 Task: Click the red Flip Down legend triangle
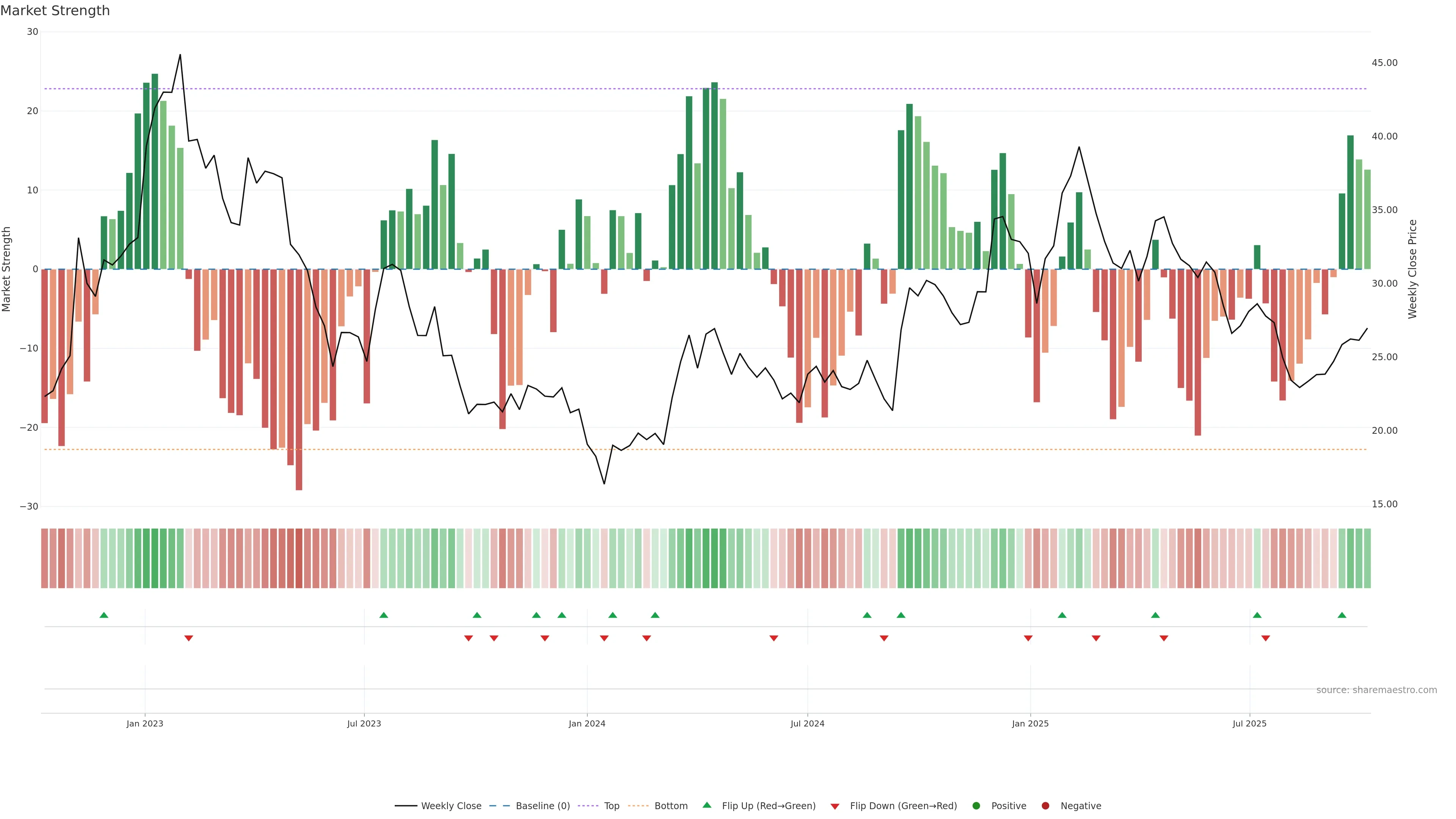tap(835, 806)
